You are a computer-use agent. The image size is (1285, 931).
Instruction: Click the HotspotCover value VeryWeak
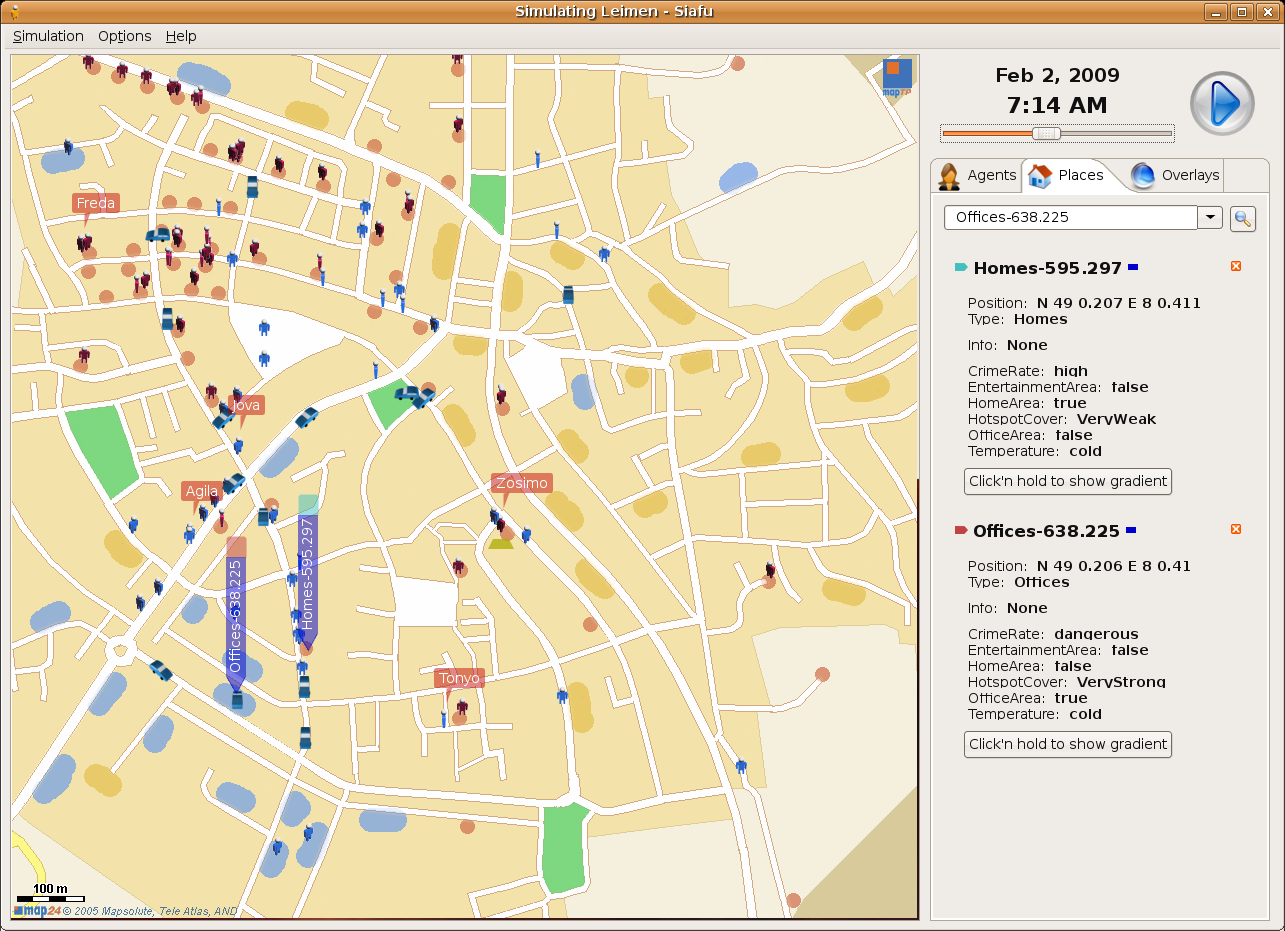tap(1116, 419)
